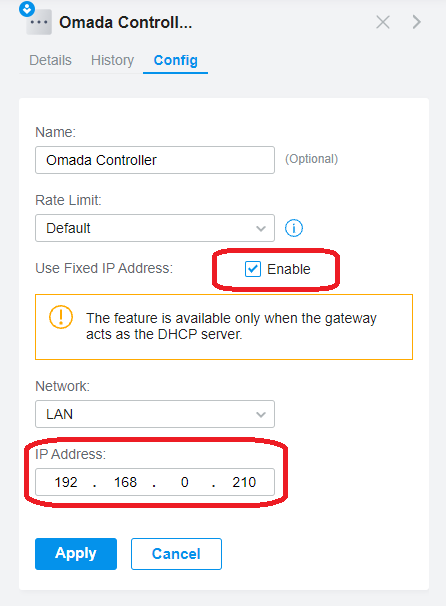Click the Network dropdown chevron arrow
This screenshot has height=606, width=446.
click(261, 414)
